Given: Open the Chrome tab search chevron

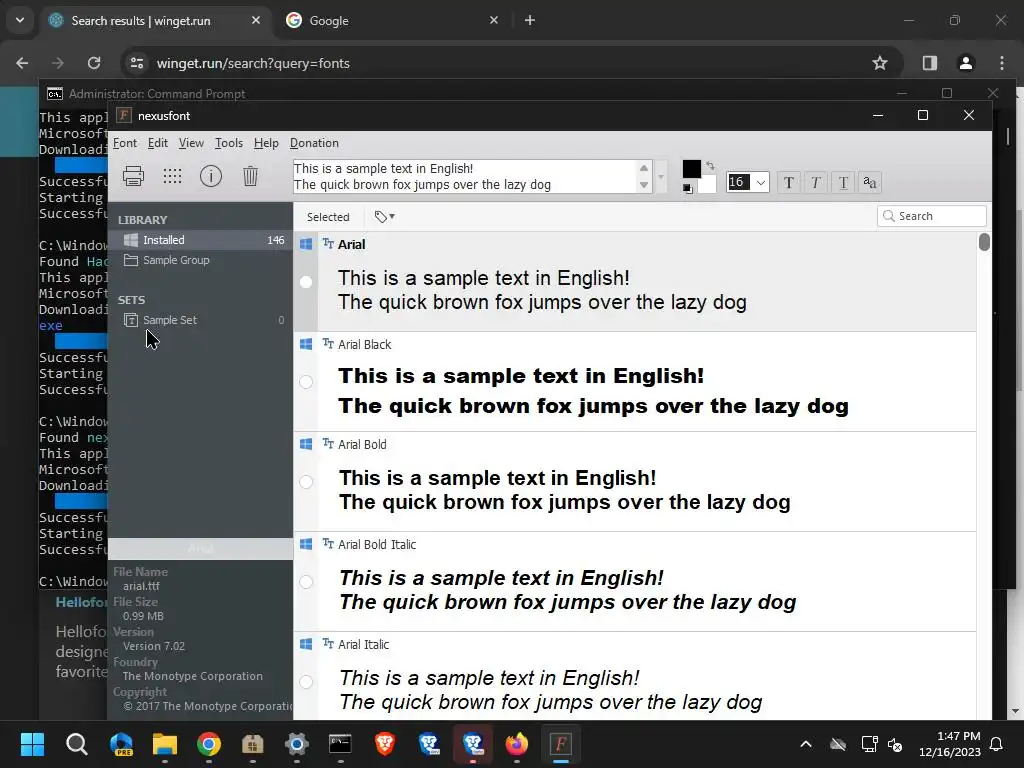Looking at the screenshot, I should click(20, 20).
